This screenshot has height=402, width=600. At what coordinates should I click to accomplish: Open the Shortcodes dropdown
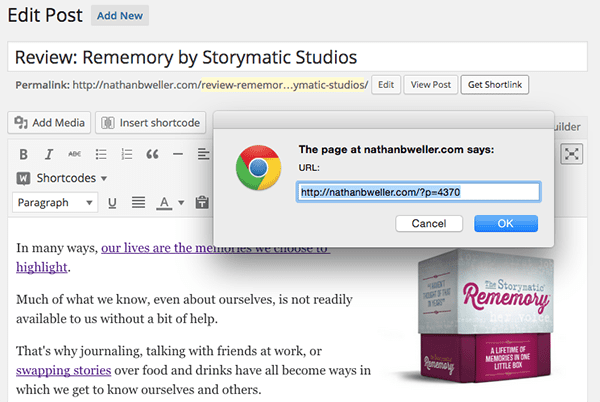point(62,178)
